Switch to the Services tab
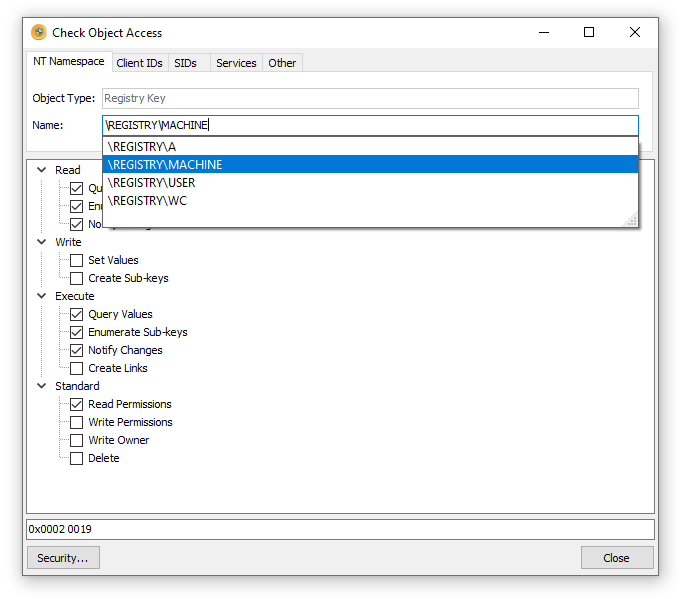687x599 pixels. coord(236,63)
